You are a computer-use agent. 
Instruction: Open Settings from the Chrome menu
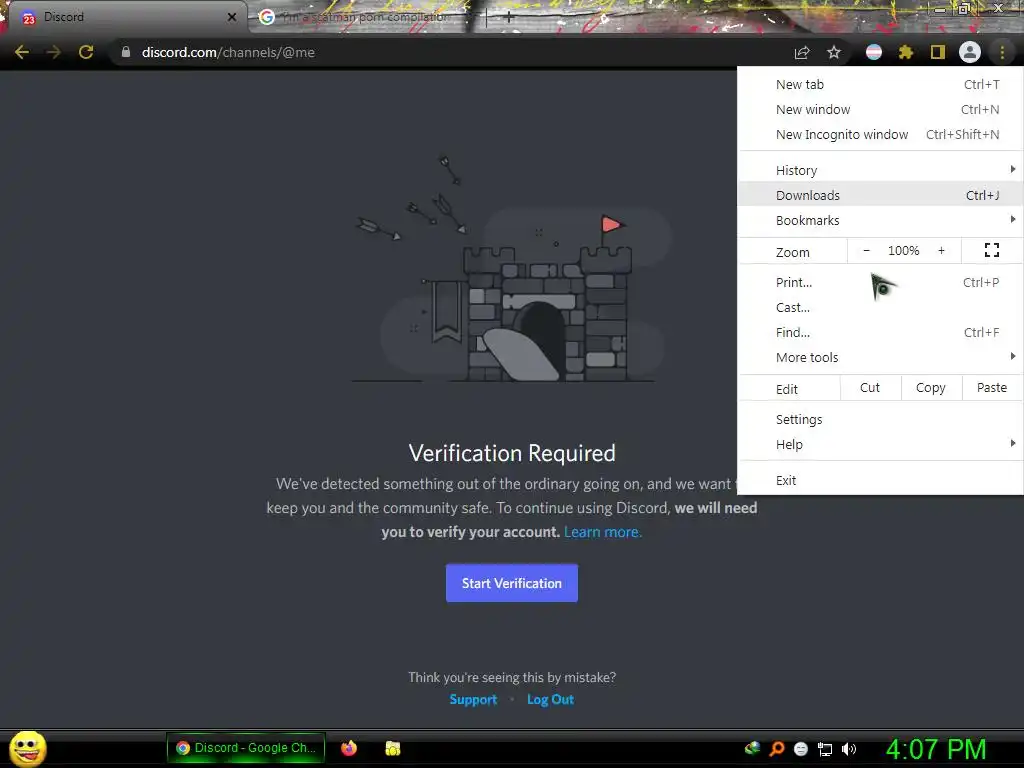tap(880, 419)
